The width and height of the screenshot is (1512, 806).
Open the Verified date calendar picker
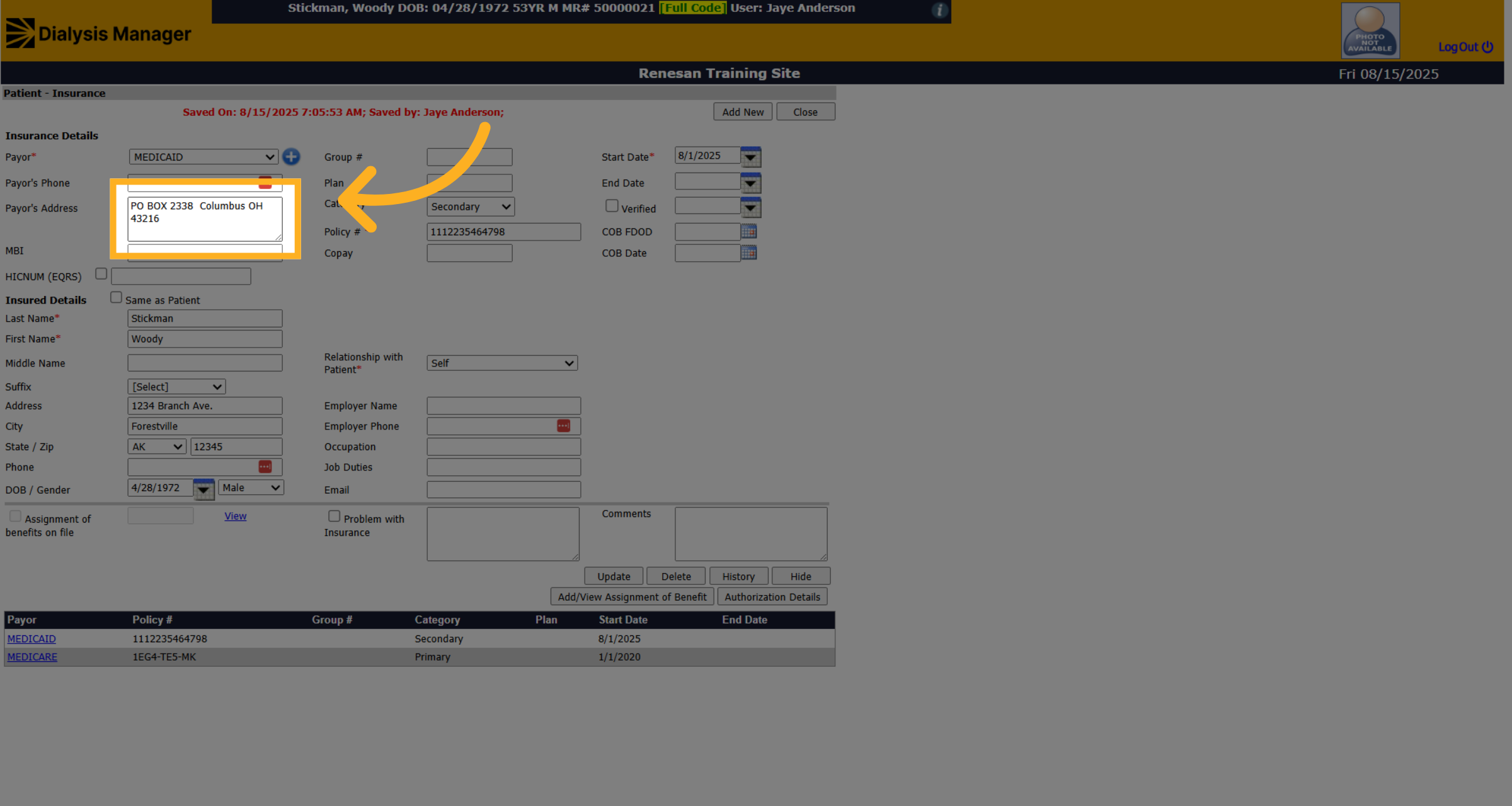coord(750,207)
